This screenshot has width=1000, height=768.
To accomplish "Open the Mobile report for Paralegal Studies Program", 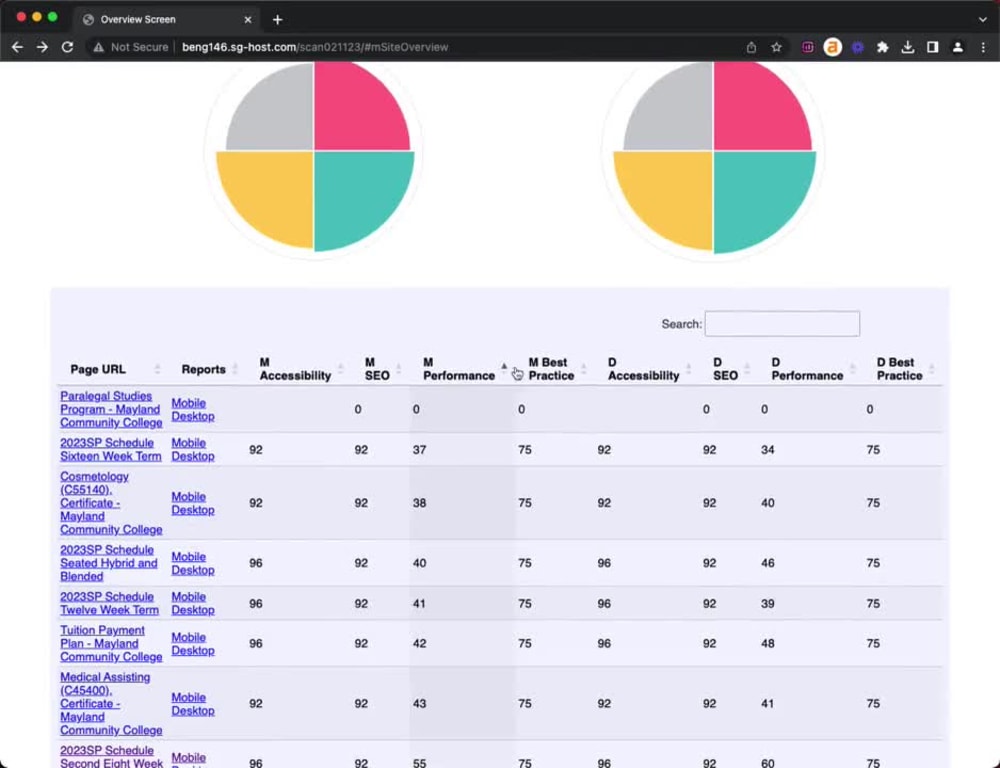I will click(x=188, y=403).
